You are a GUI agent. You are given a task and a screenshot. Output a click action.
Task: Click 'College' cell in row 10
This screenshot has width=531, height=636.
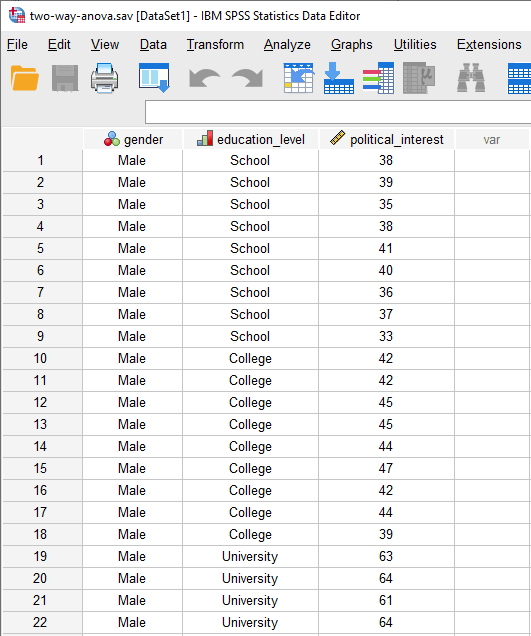(250, 359)
